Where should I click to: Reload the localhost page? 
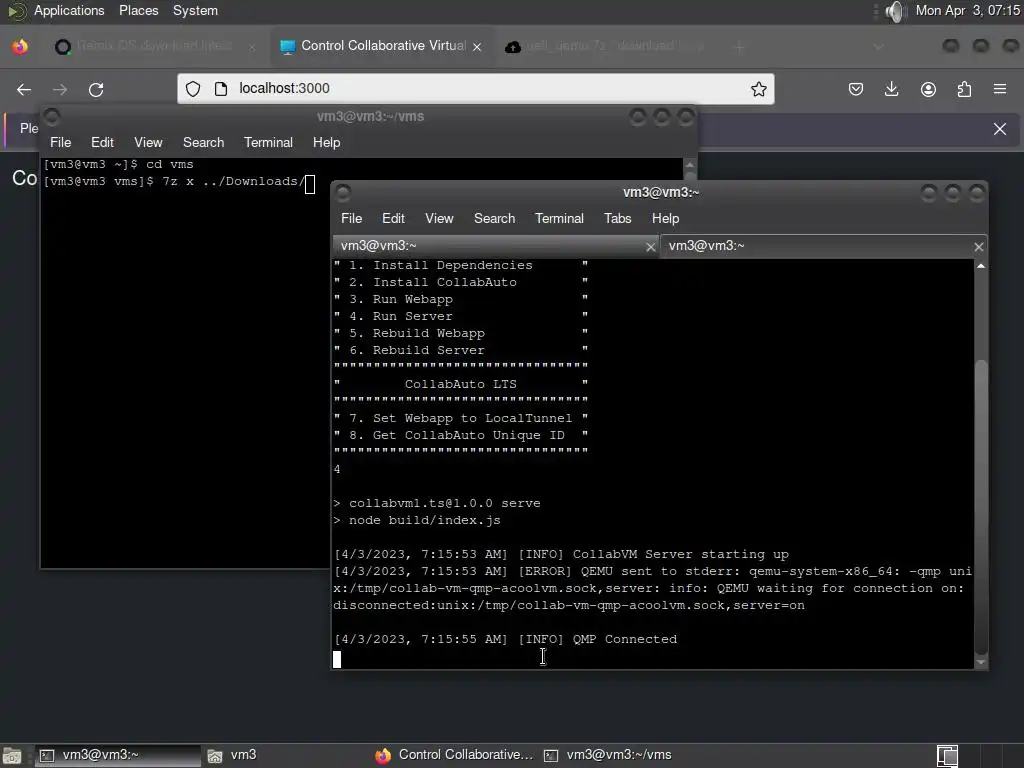tap(96, 89)
